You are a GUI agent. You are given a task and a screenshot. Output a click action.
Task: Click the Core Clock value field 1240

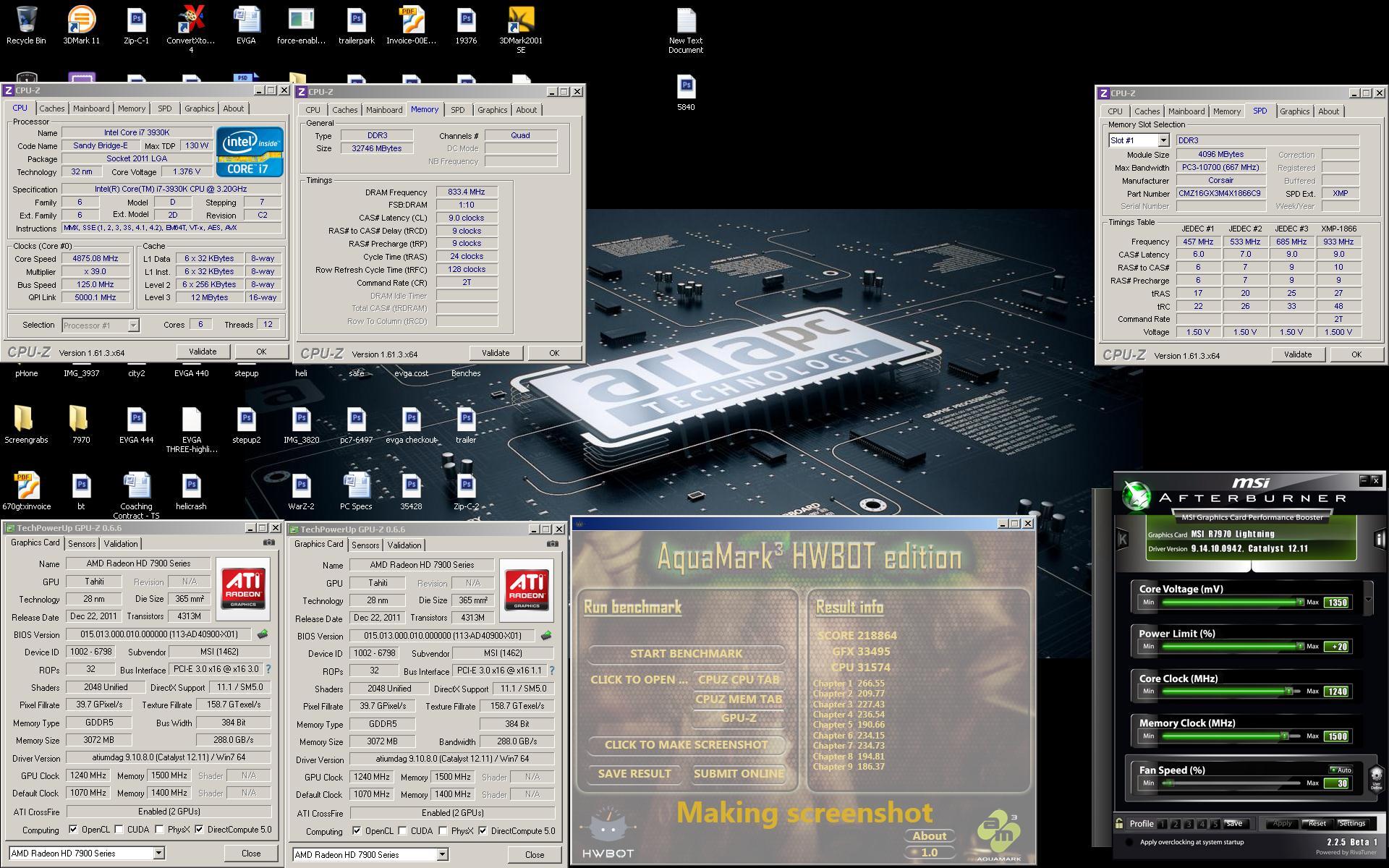pyautogui.click(x=1336, y=692)
